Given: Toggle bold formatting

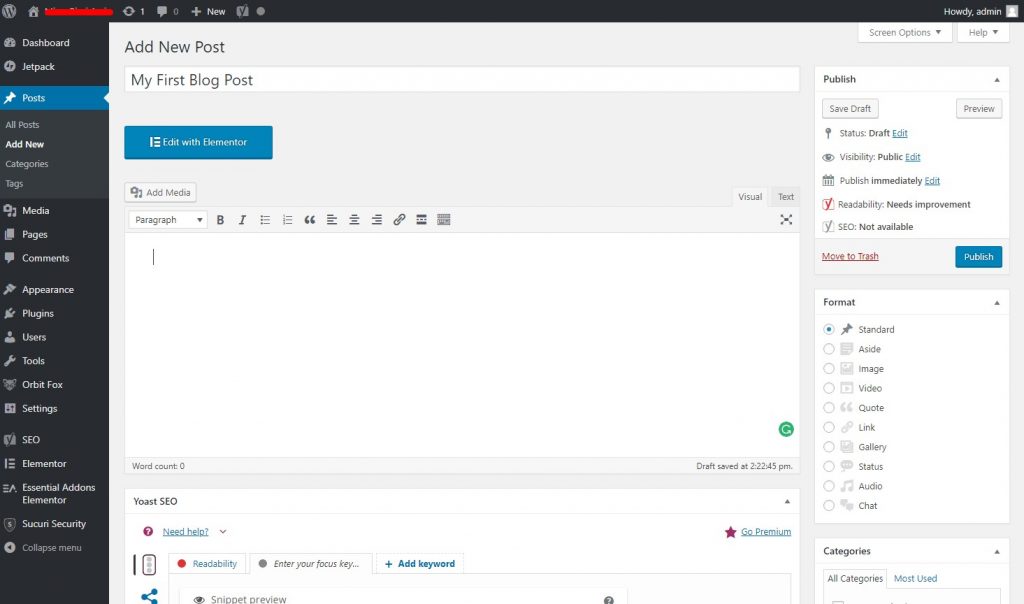Looking at the screenshot, I should tap(220, 220).
